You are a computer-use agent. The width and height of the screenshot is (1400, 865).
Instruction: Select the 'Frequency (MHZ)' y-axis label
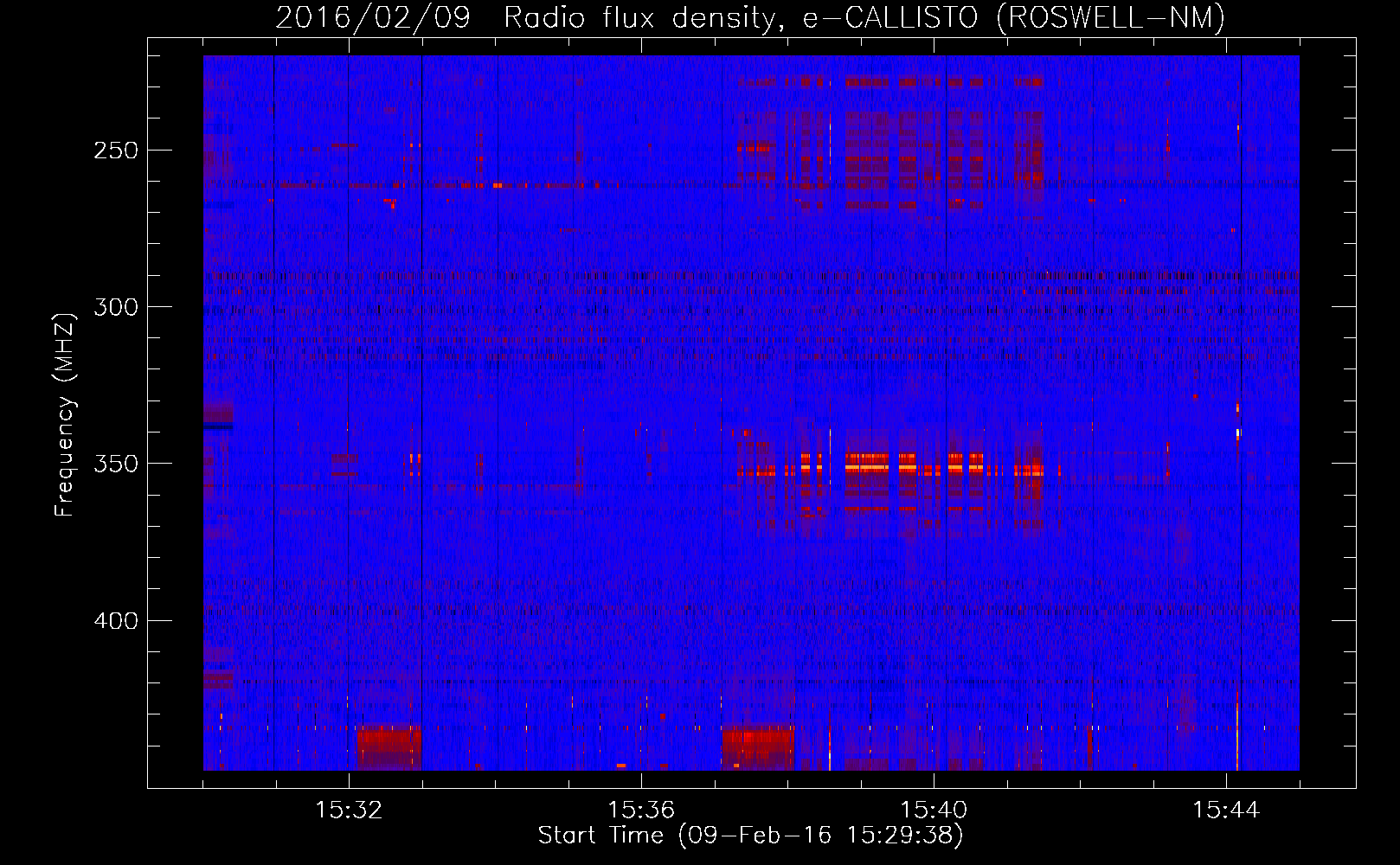click(x=65, y=414)
